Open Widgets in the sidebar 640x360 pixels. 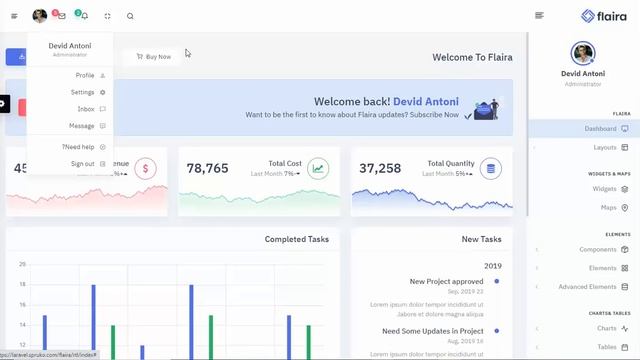(x=584, y=189)
